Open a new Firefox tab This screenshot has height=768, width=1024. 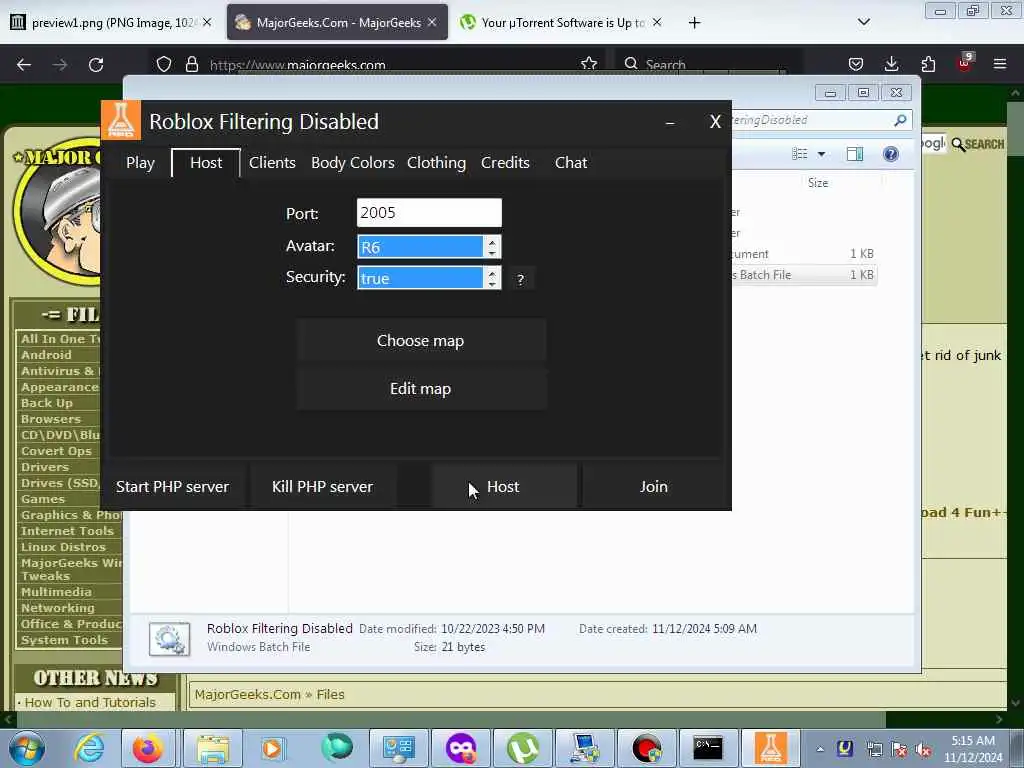pyautogui.click(x=694, y=23)
